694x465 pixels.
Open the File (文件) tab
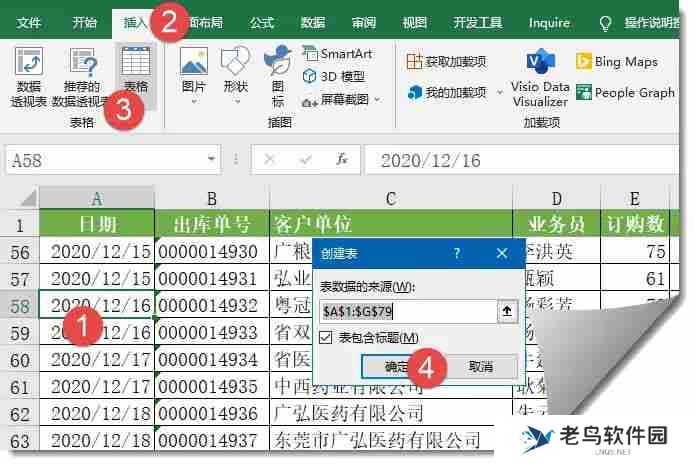coord(28,23)
